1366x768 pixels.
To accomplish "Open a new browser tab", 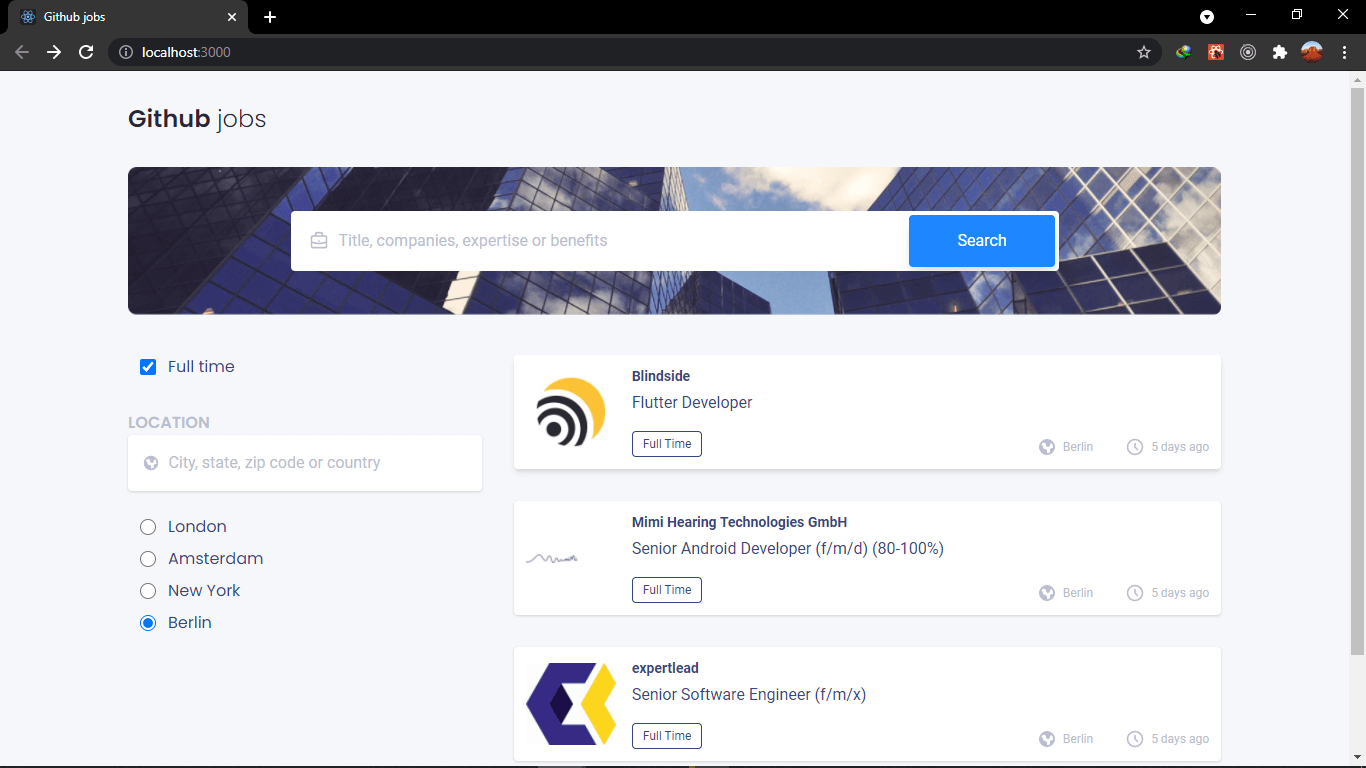I will click(x=270, y=17).
